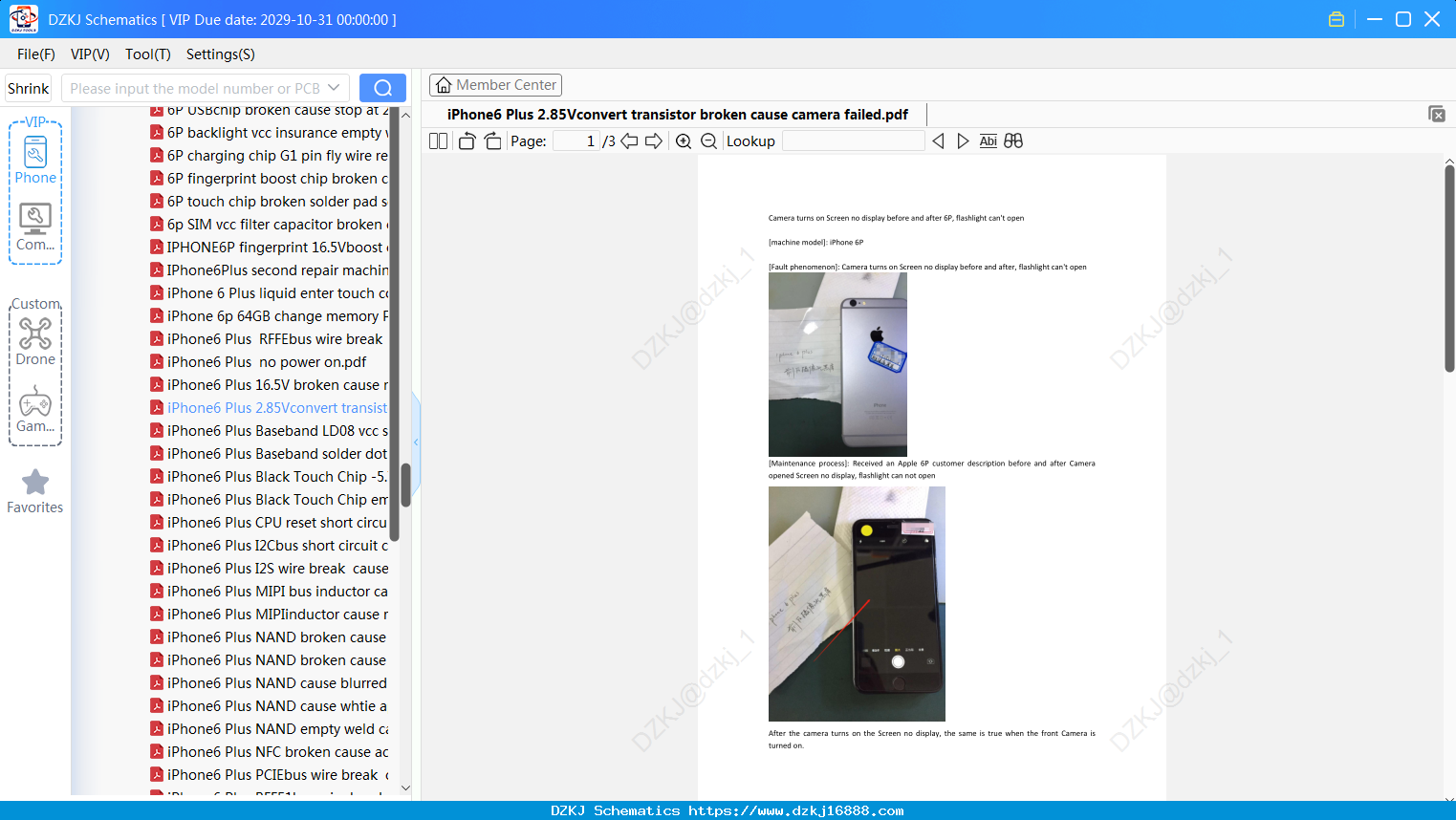The width and height of the screenshot is (1456, 820).
Task: Open iPhone6 Plus I2Cbus short circuit file
Action: point(270,546)
